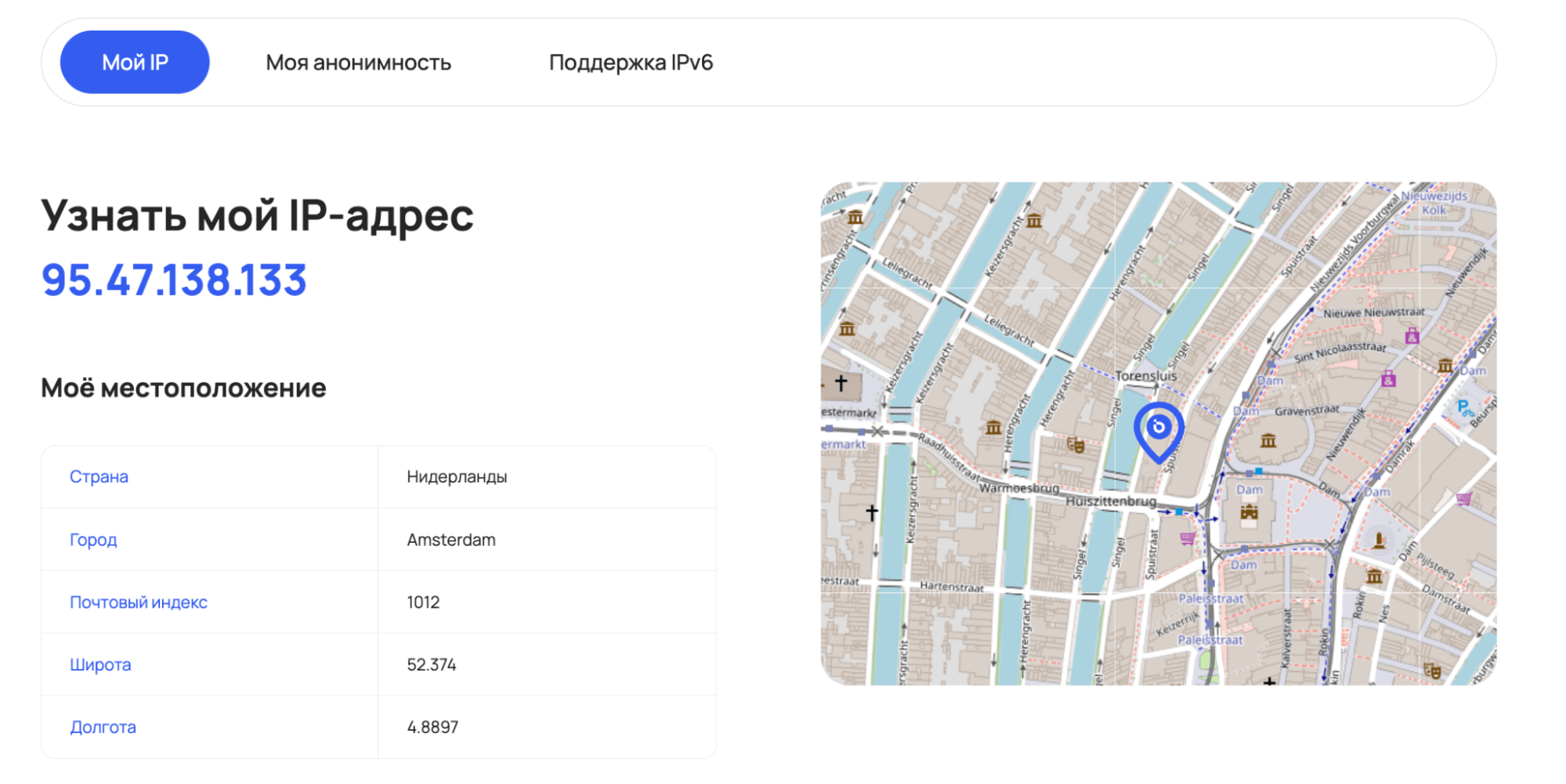
Task: Click the Почтовый индекс label
Action: pyautogui.click(x=139, y=602)
